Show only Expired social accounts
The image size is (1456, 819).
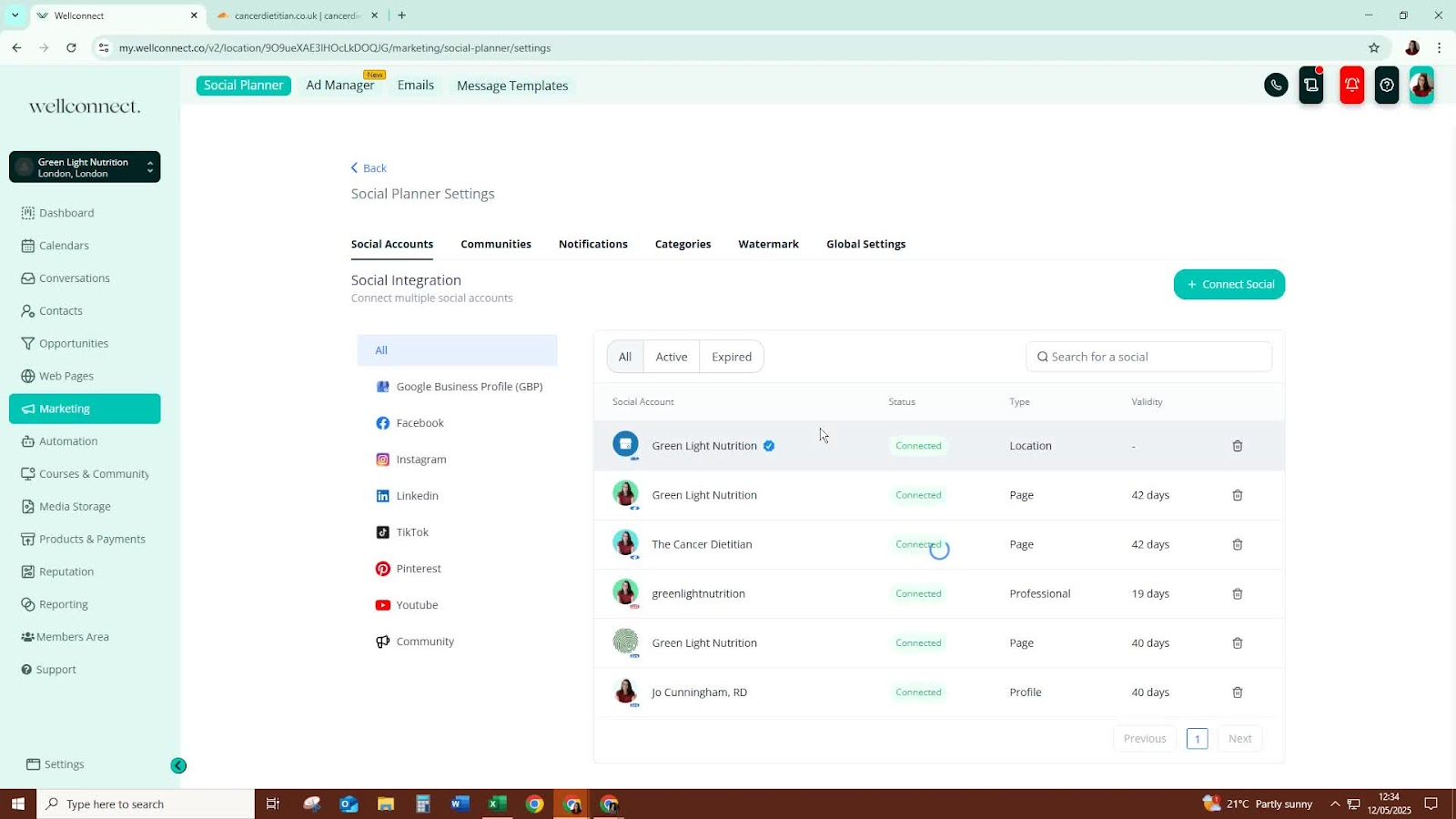coord(731,357)
